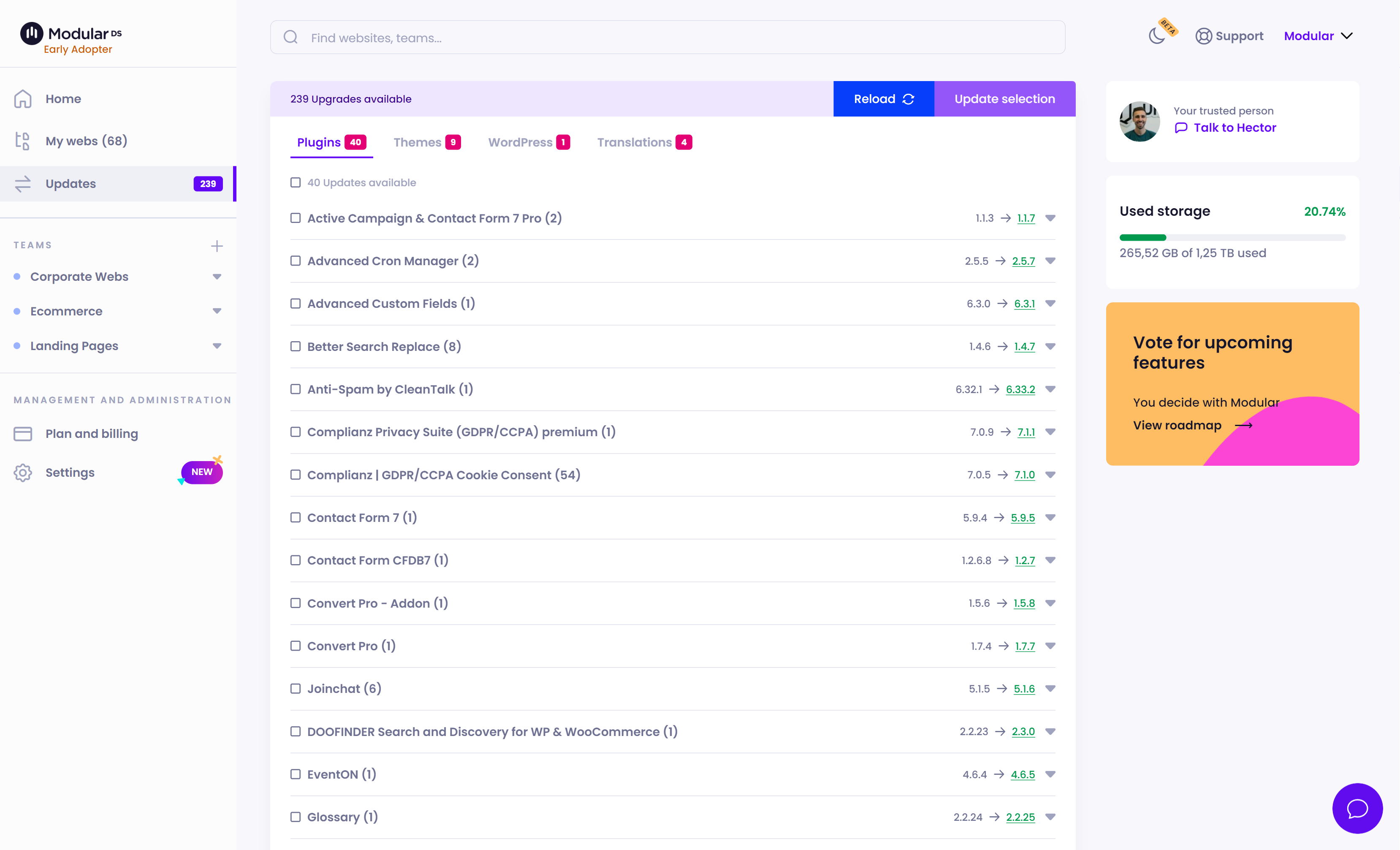Click the Translations count badge 4
This screenshot has width=1400, height=850.
684,142
